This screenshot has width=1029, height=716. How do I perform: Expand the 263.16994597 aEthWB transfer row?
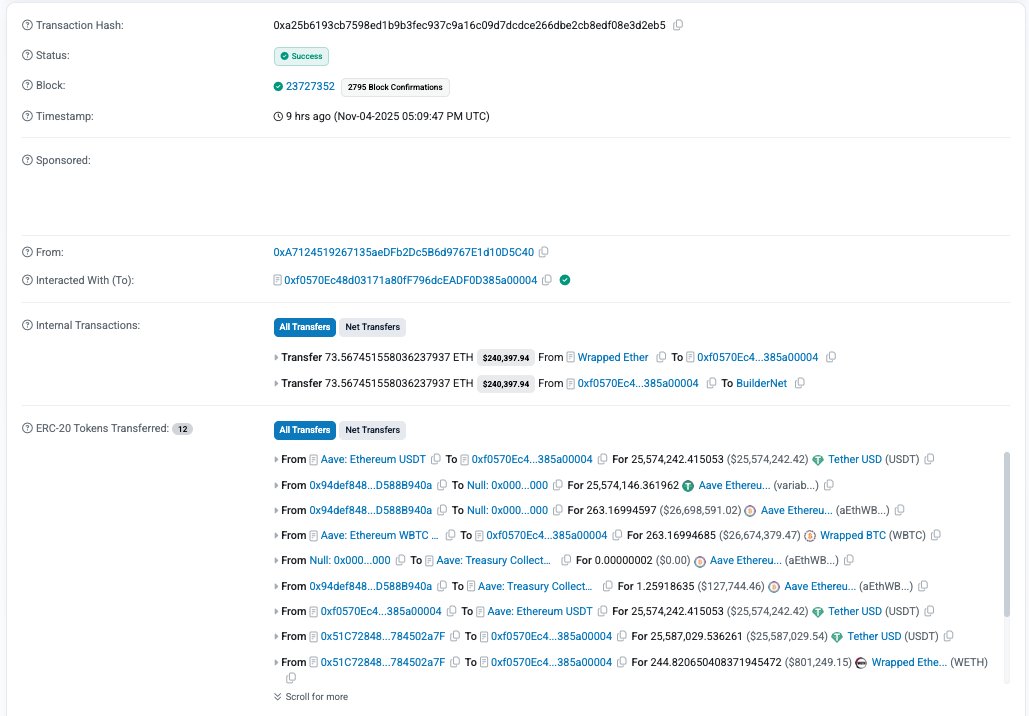(276, 511)
